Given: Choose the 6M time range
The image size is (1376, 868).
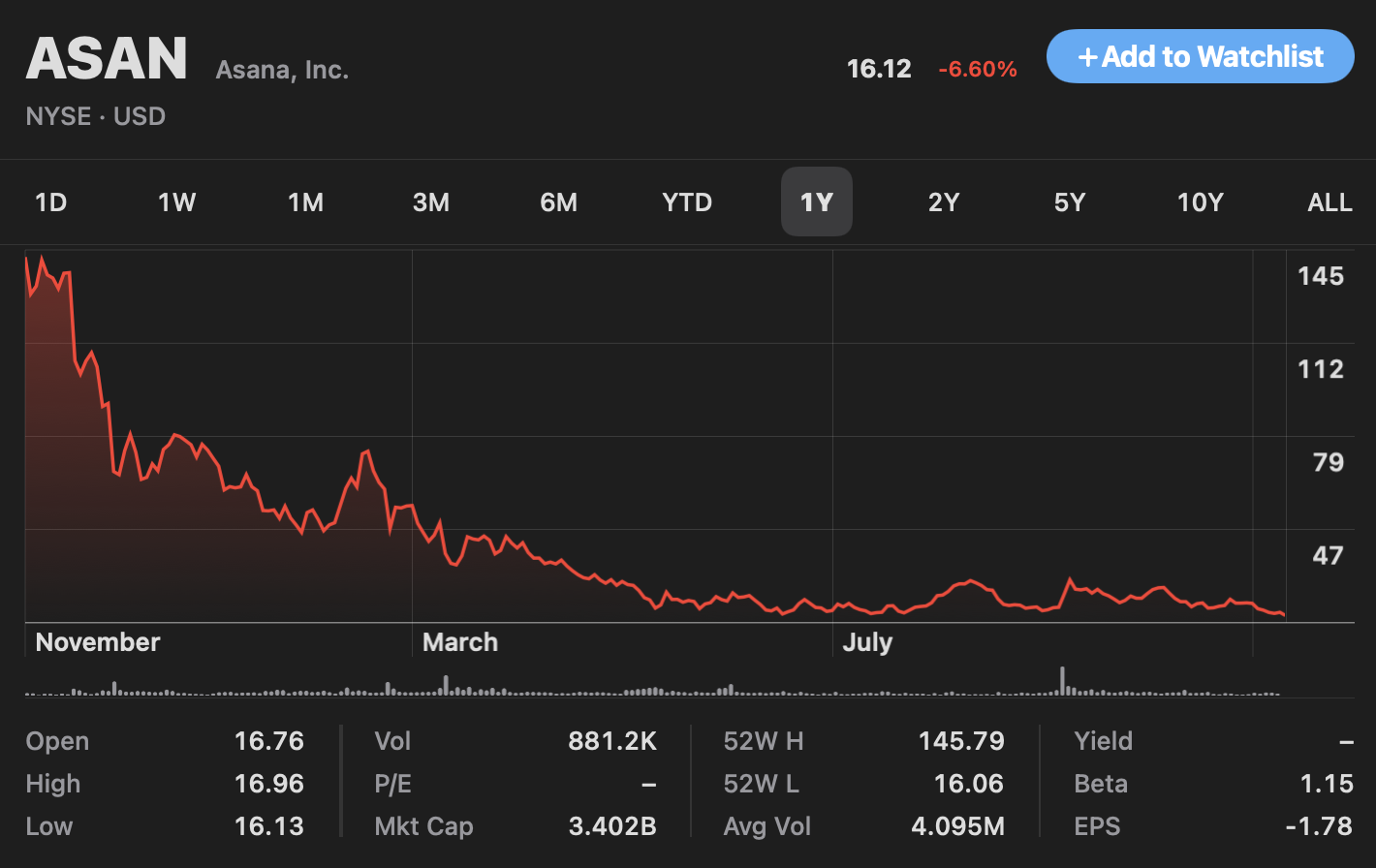Looking at the screenshot, I should click(559, 202).
